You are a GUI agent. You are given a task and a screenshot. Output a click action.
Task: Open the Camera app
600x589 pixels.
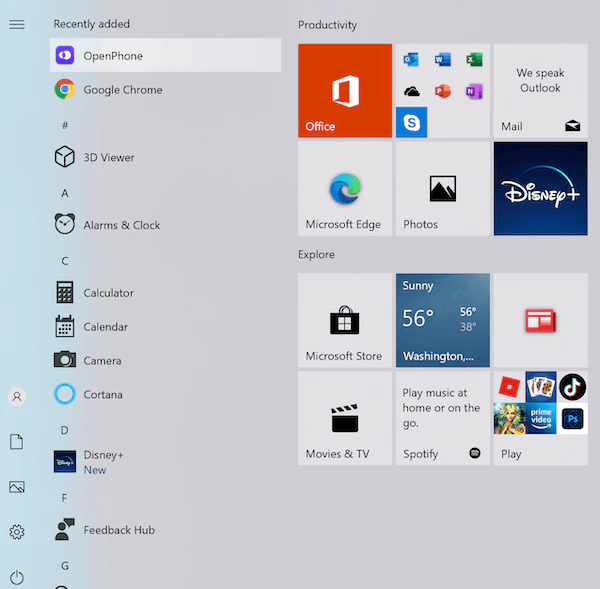coord(165,361)
